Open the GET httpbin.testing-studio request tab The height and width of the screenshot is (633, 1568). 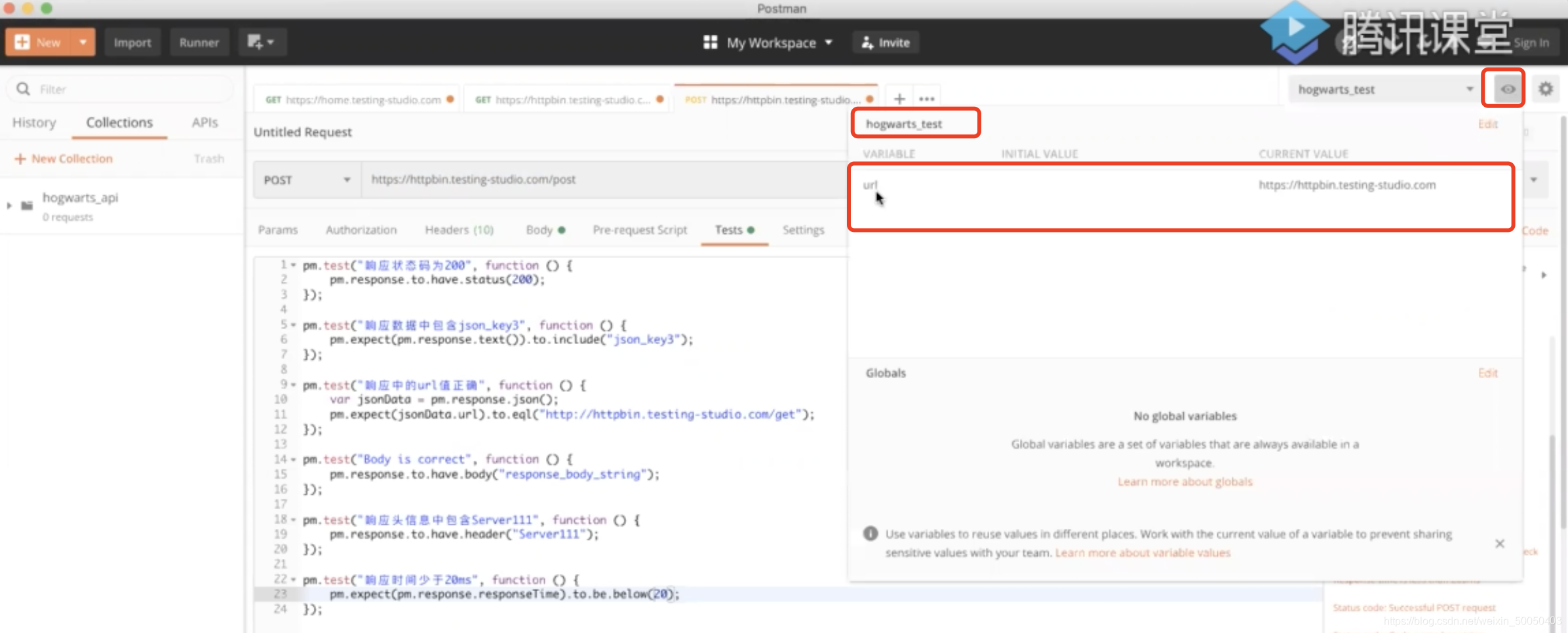coord(568,100)
